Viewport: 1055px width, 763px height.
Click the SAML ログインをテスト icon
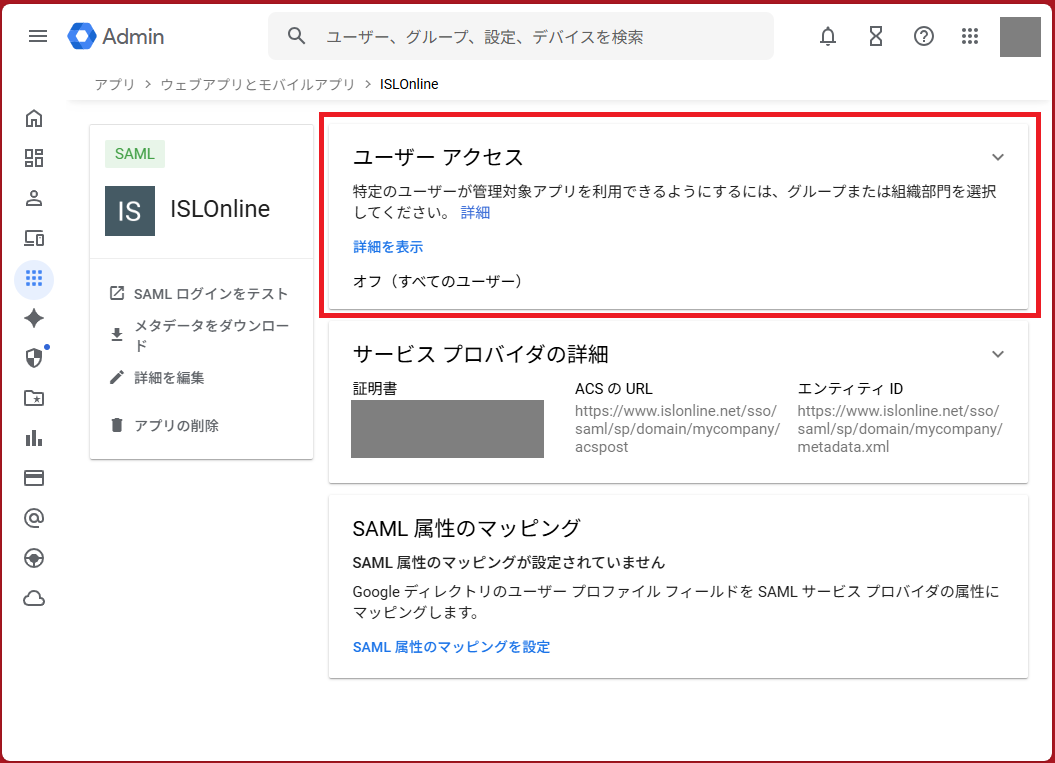(x=117, y=293)
